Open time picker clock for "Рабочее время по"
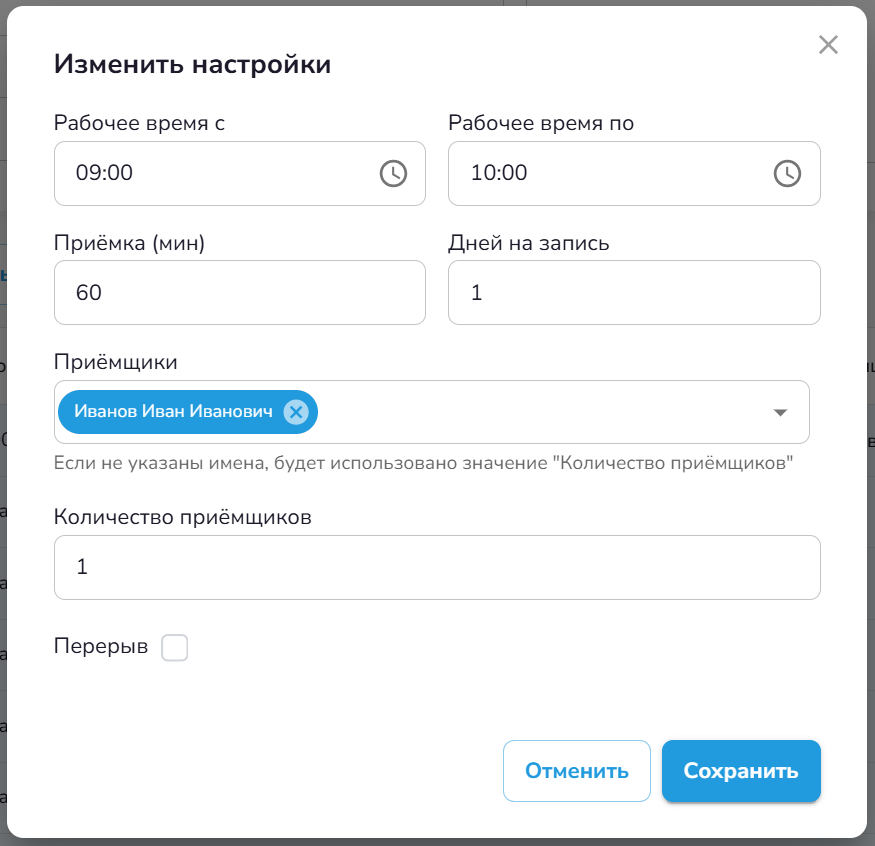875x846 pixels. pos(788,173)
